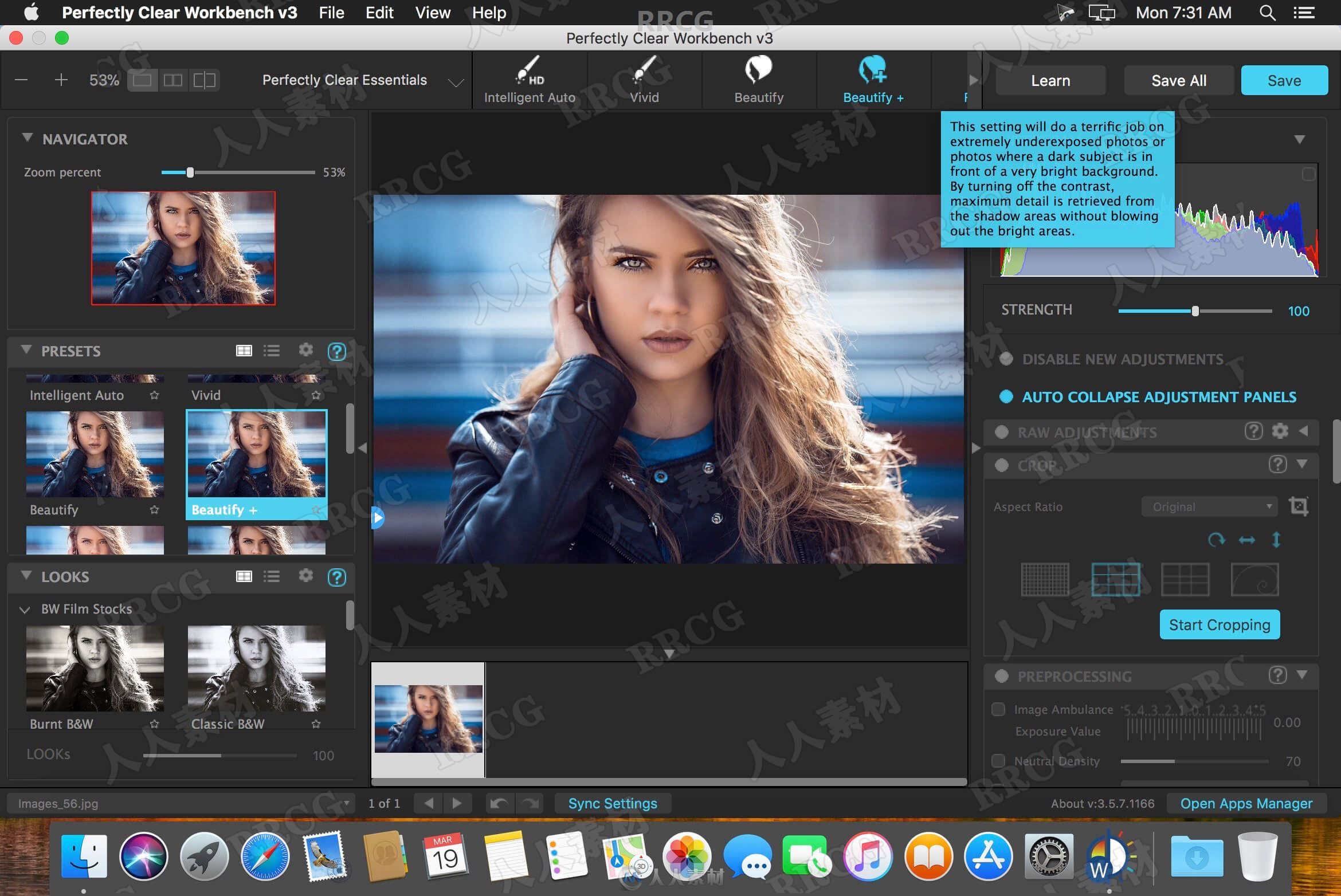Enable the Auto Collapse Adjustment Panels toggle
This screenshot has height=896, width=1341.
pos(1005,397)
